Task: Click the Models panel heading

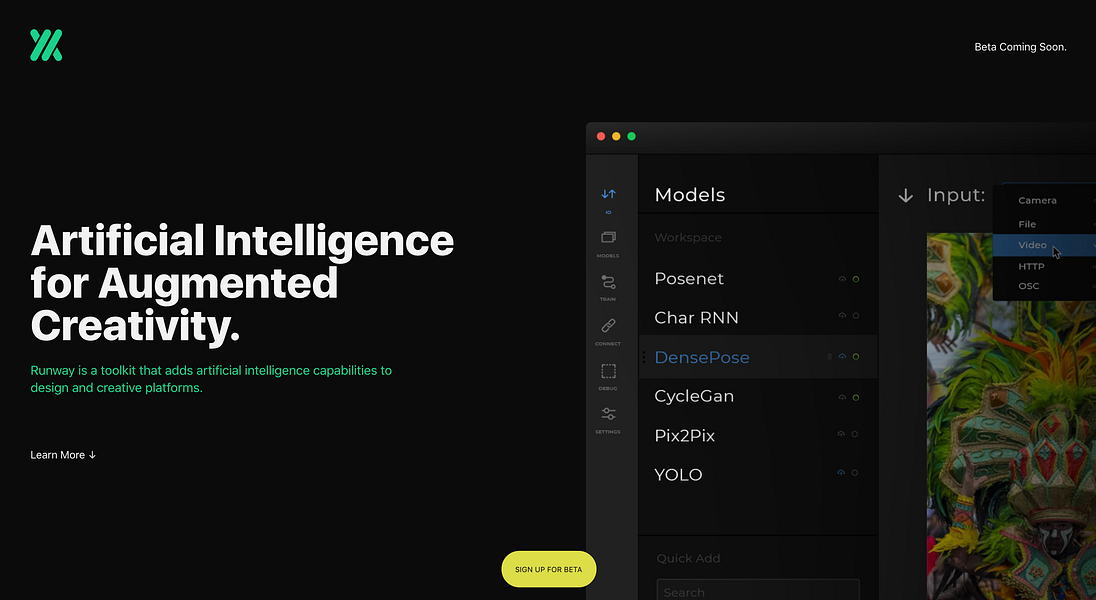Action: (x=690, y=194)
